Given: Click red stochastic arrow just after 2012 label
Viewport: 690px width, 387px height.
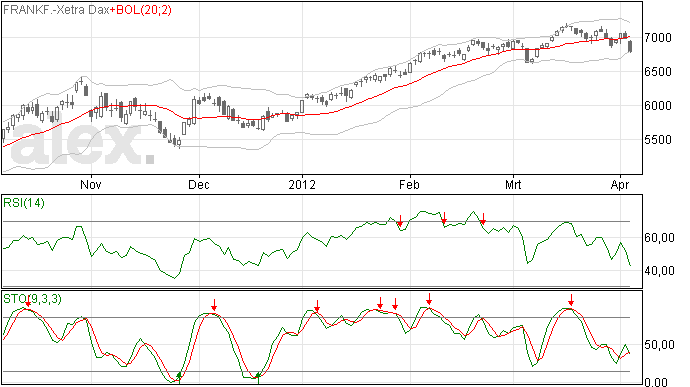Looking at the screenshot, I should (x=317, y=306).
